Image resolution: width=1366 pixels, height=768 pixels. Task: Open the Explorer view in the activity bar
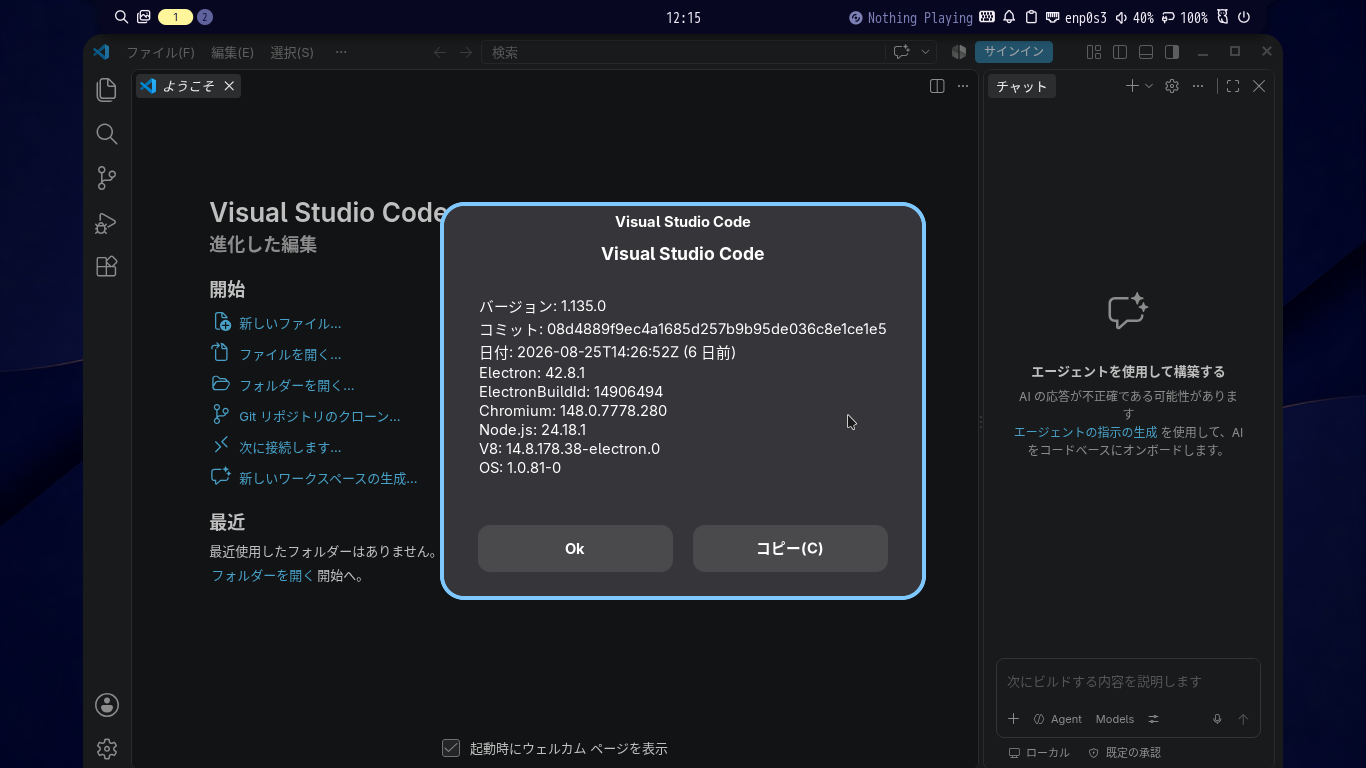coord(107,90)
